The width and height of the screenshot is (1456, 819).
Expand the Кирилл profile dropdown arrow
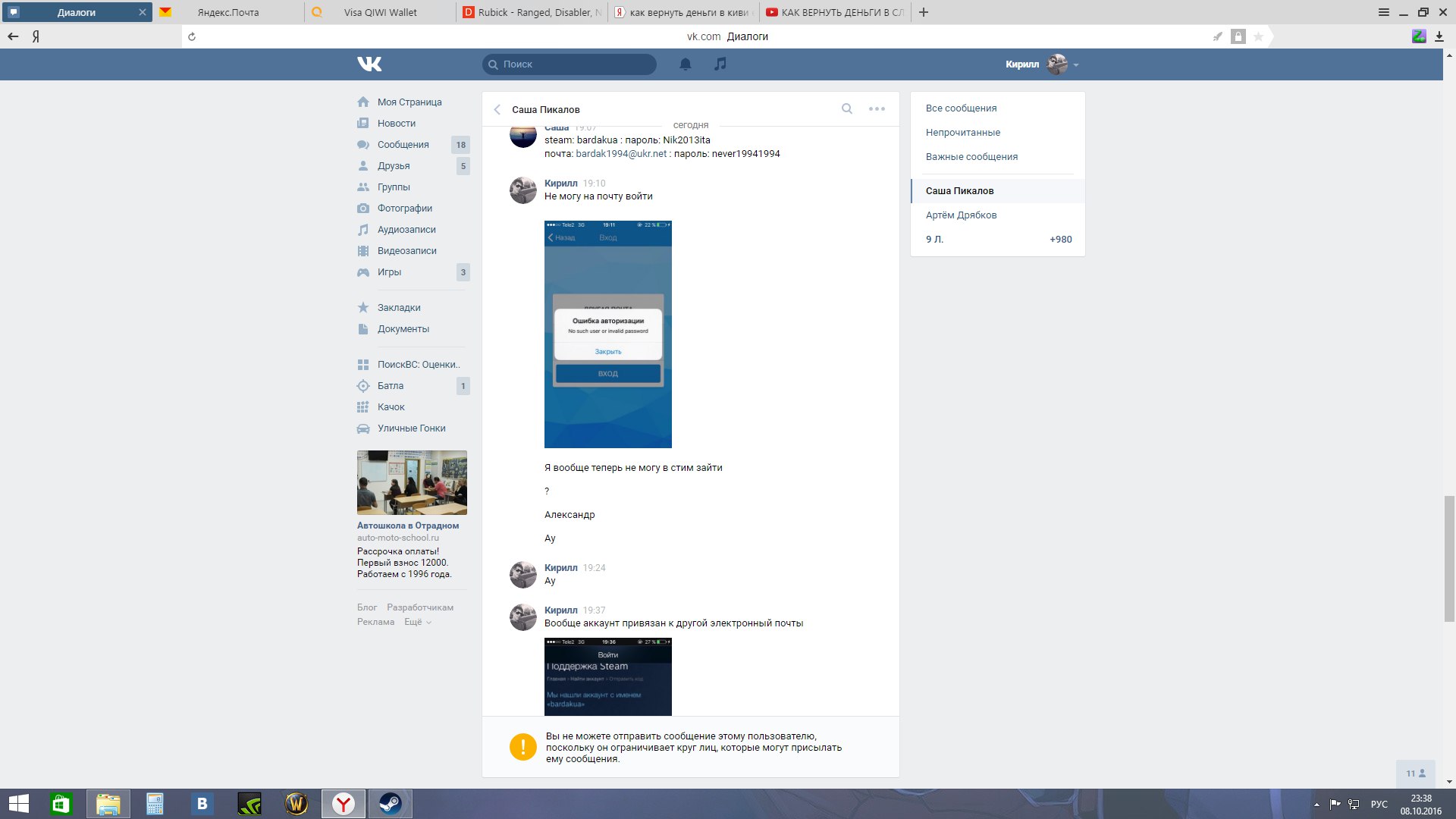(x=1076, y=65)
